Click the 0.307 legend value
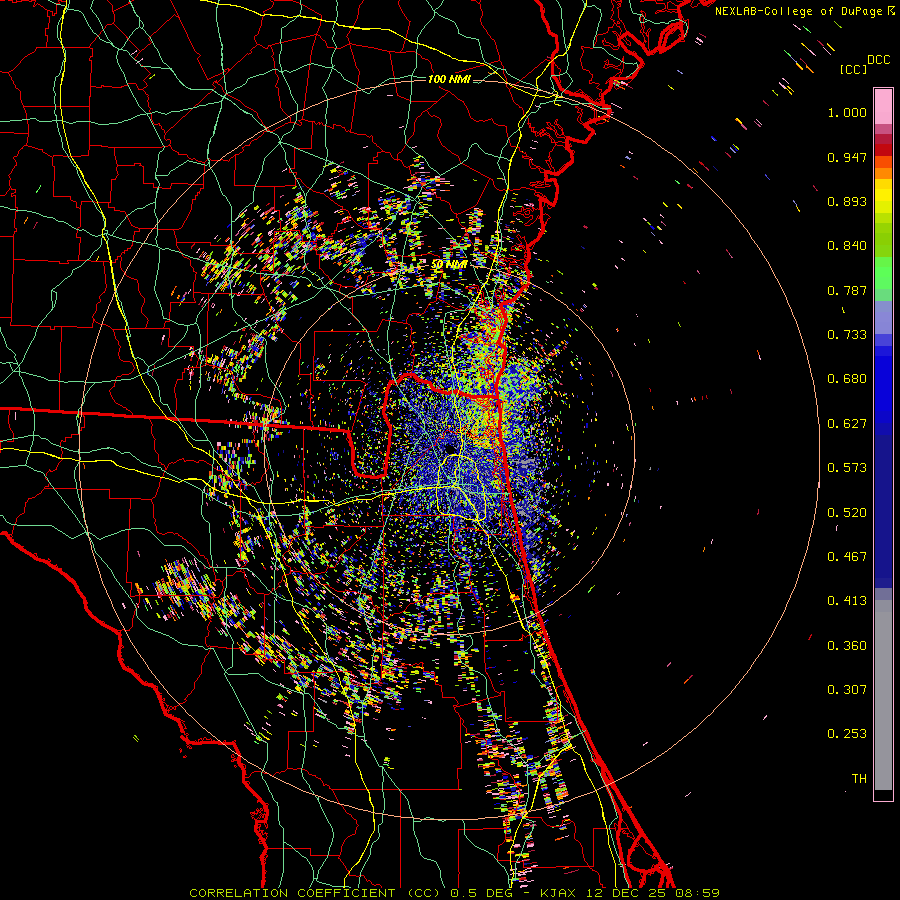The height and width of the screenshot is (900, 900). click(x=847, y=690)
